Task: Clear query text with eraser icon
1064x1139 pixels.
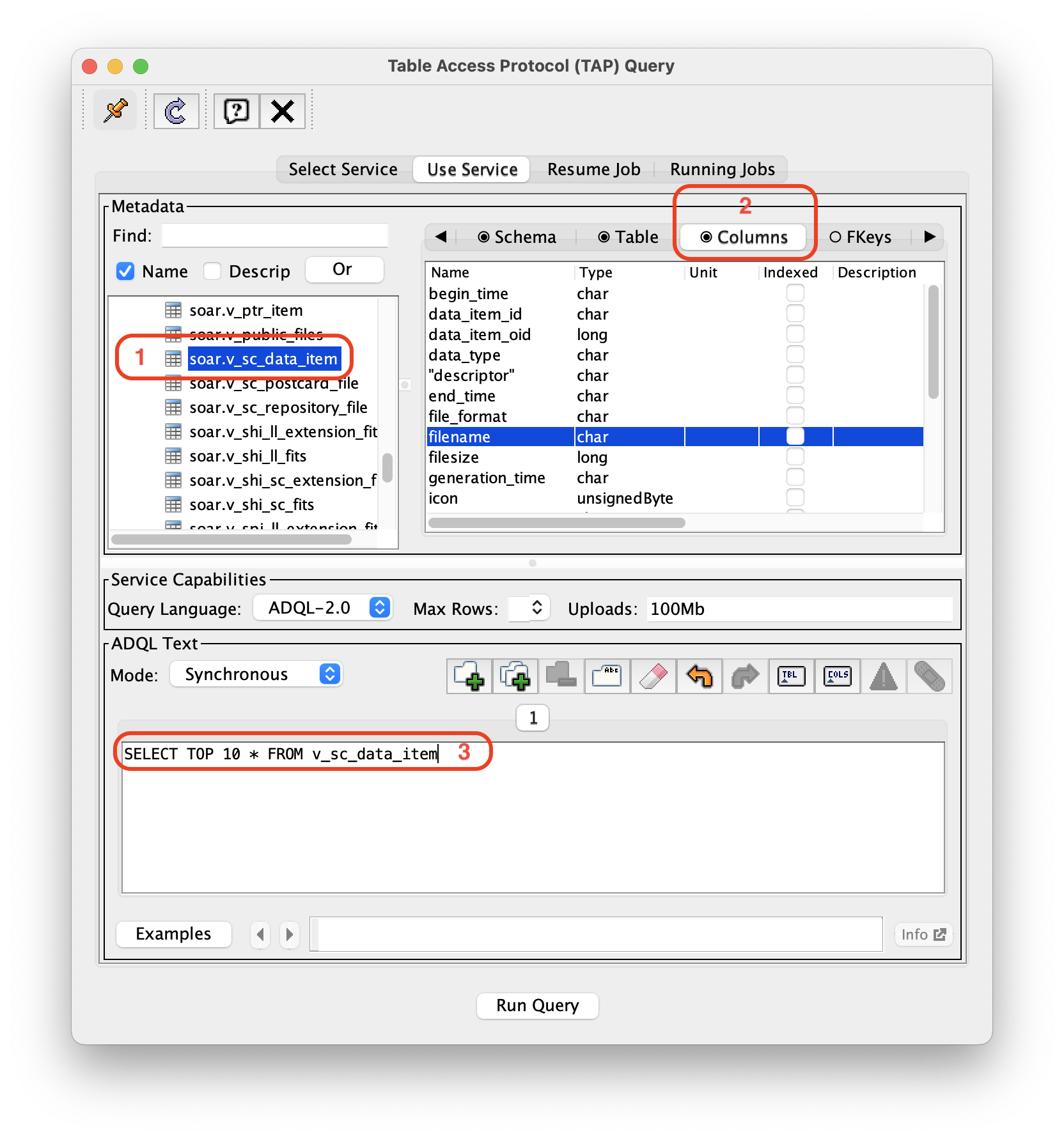Action: (653, 676)
